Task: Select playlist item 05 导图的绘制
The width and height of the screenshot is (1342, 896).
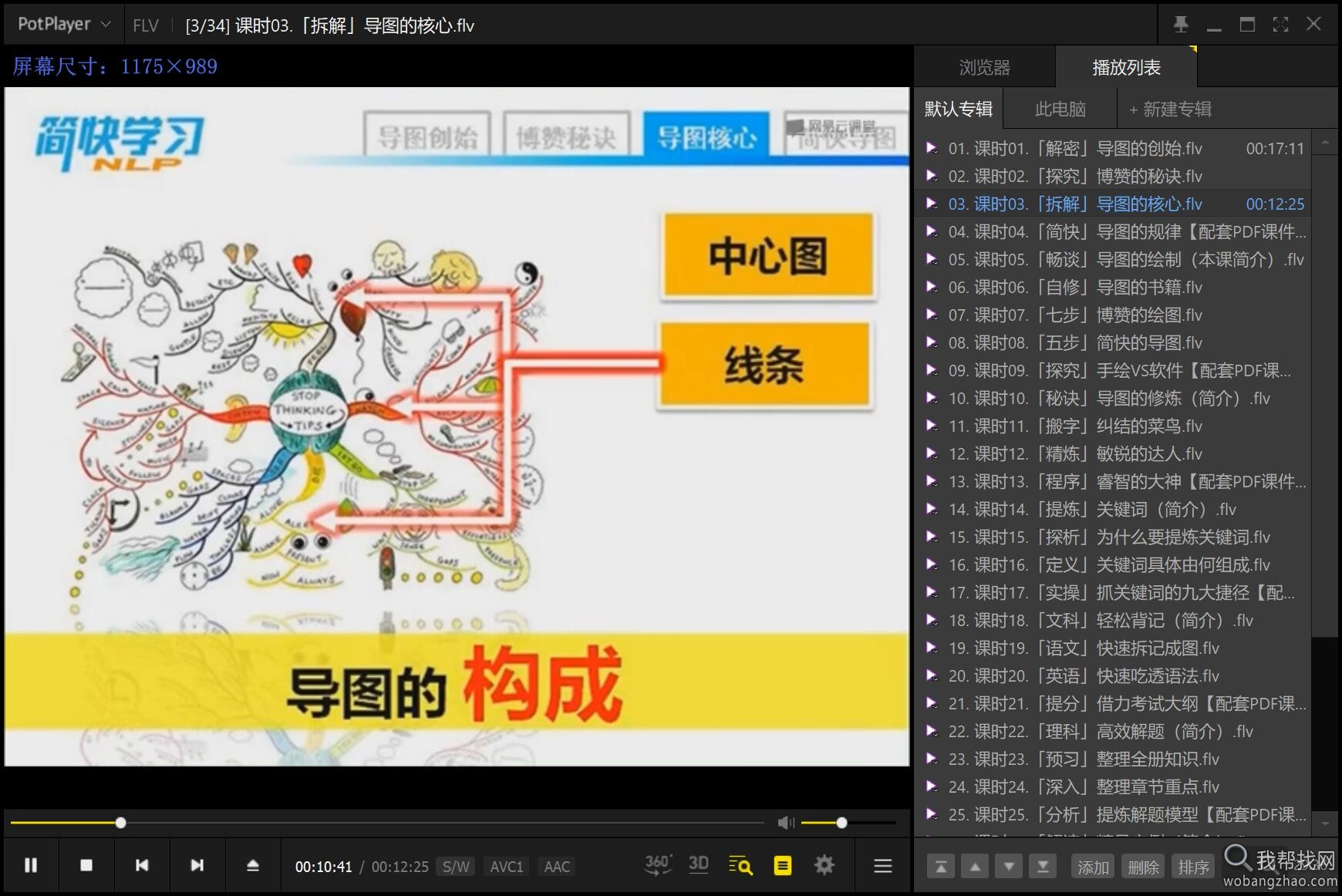Action: (1114, 259)
